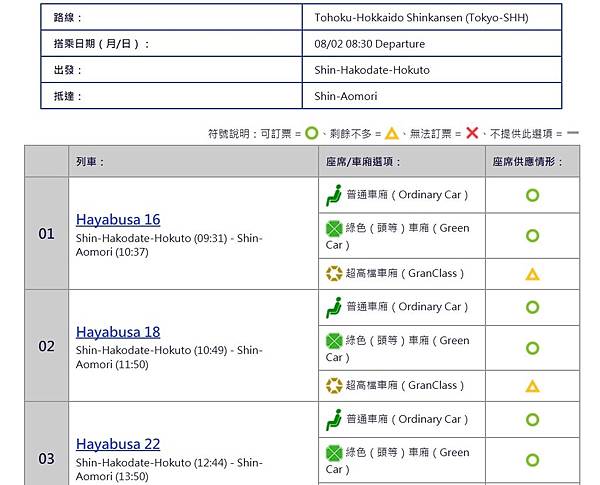Click the yellow triangle icon in the legend
Viewport: 600px width, 485px height.
point(391,133)
